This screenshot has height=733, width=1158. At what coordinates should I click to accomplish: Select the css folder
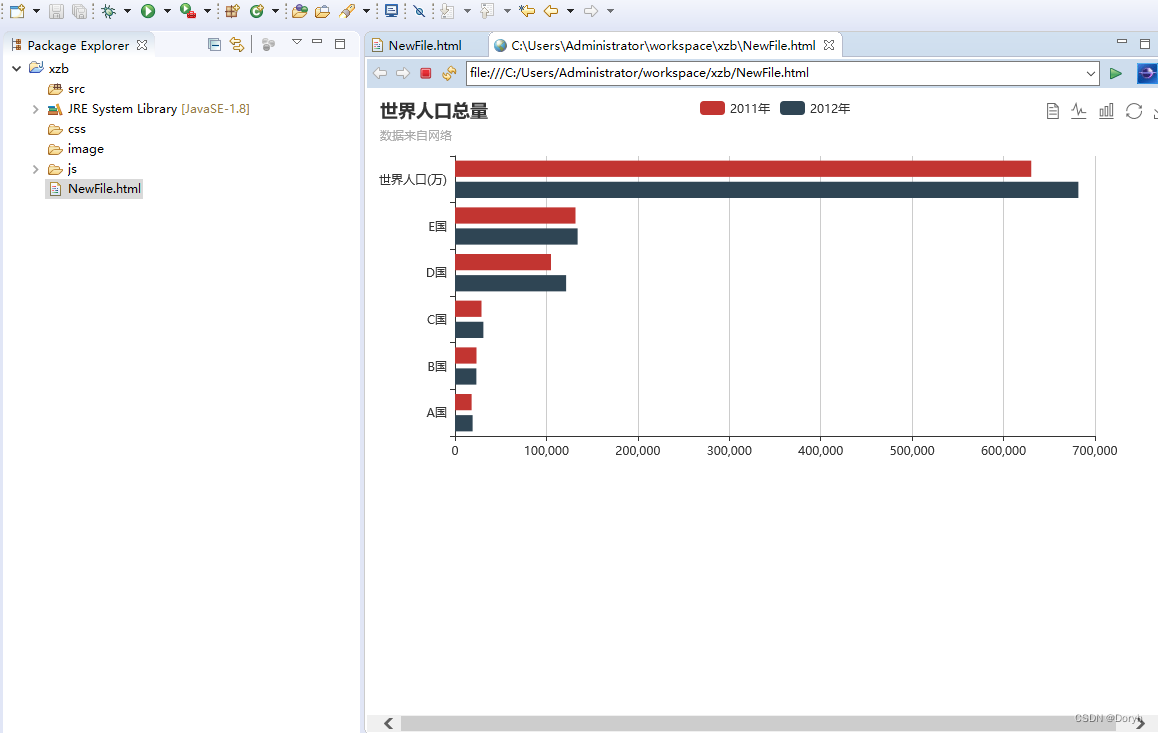pos(77,129)
